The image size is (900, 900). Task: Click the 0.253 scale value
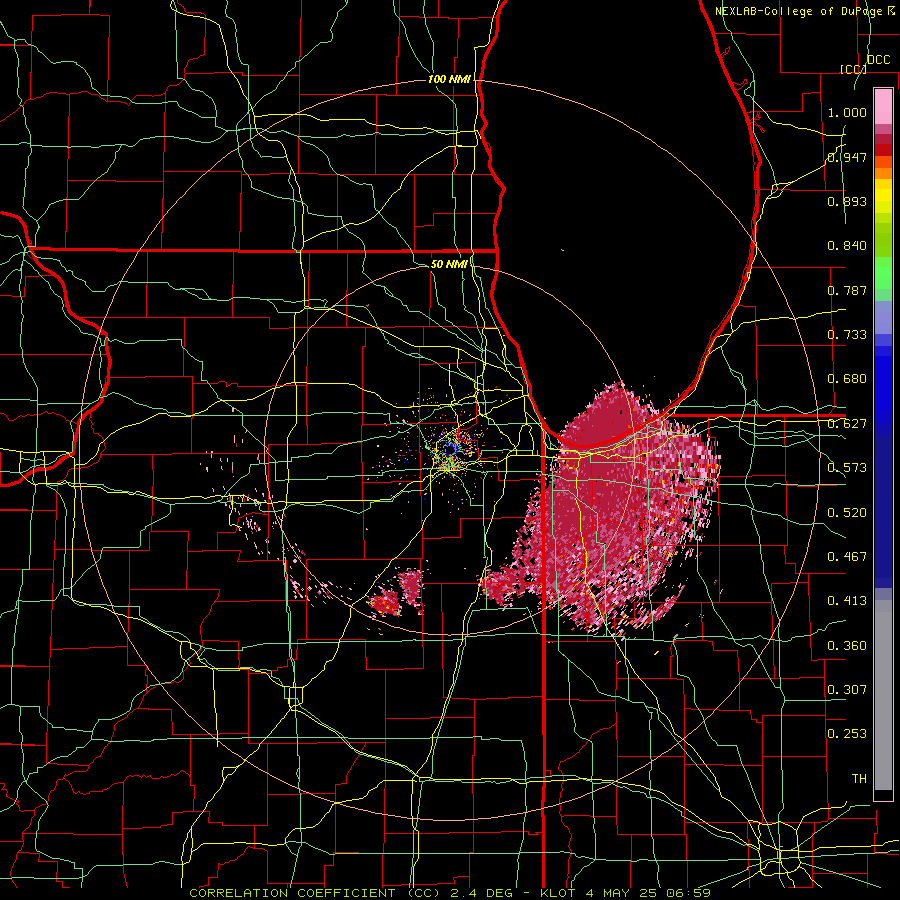tap(847, 734)
